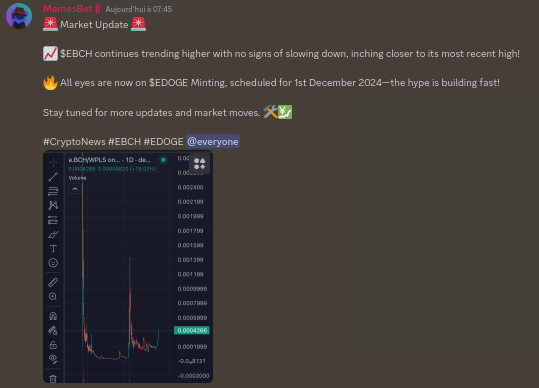Select the long position forecasting tool
The height and width of the screenshot is (388, 539).
(x=53, y=220)
